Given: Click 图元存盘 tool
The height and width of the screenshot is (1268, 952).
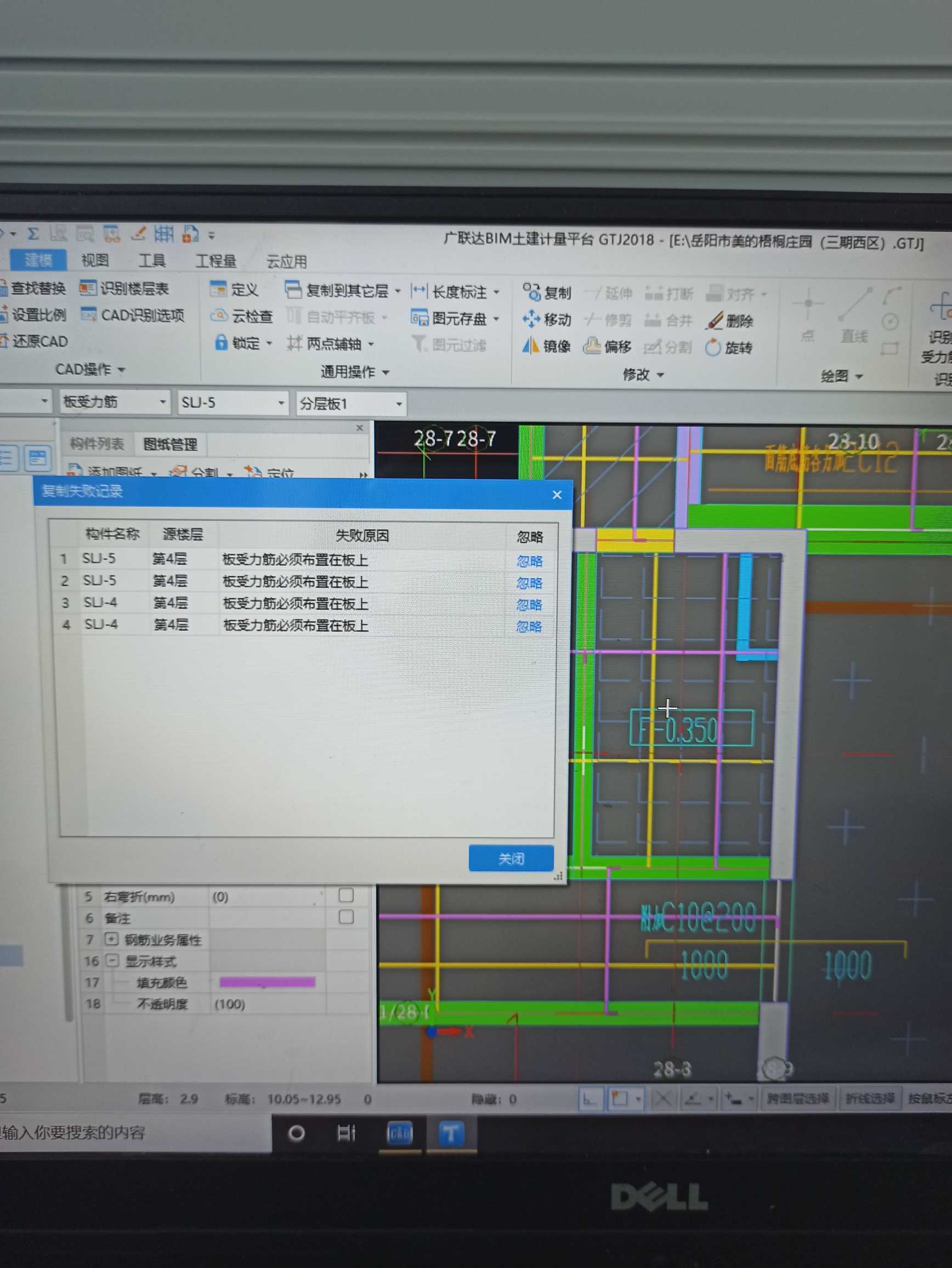Looking at the screenshot, I should [x=455, y=318].
